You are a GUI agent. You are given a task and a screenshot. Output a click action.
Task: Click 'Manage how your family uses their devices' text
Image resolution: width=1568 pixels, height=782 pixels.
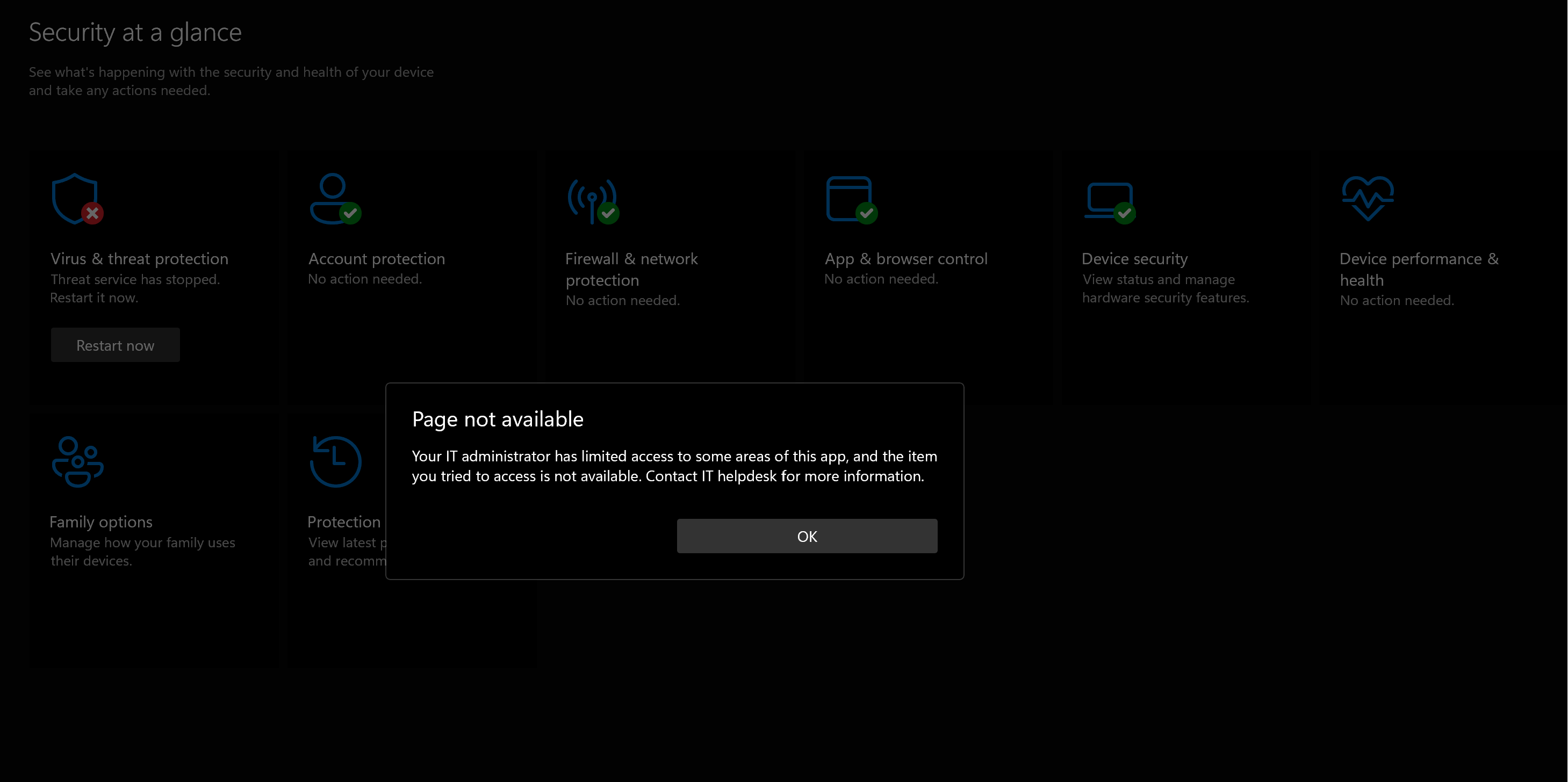pyautogui.click(x=142, y=552)
